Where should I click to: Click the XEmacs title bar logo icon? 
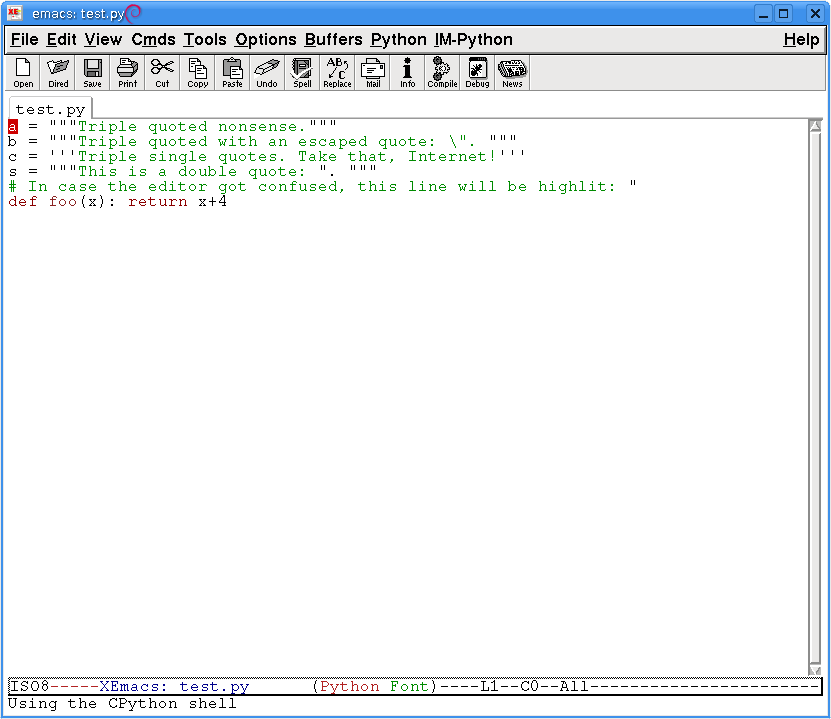pyautogui.click(x=14, y=13)
